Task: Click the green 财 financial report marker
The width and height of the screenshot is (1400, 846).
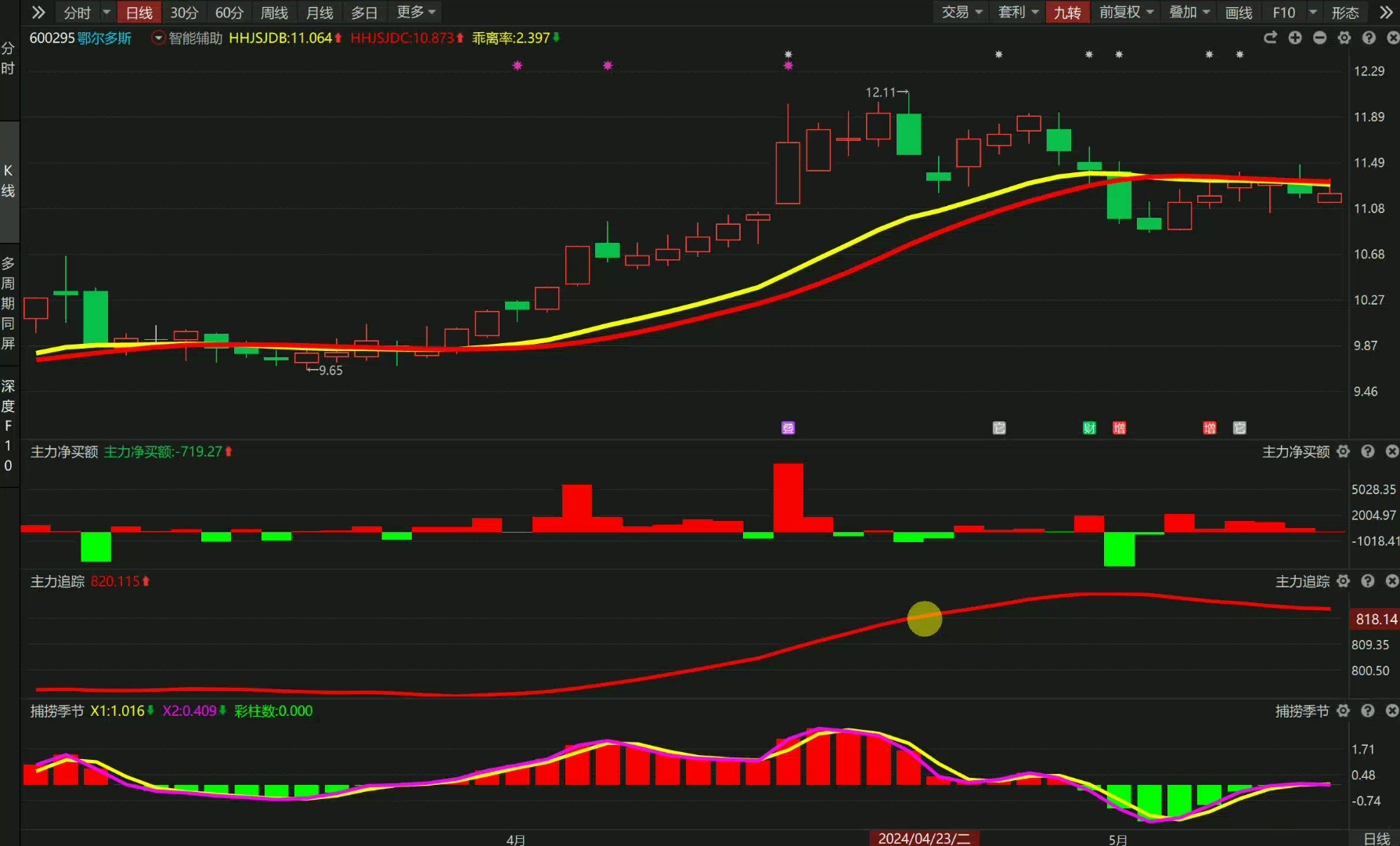Action: coord(1089,428)
